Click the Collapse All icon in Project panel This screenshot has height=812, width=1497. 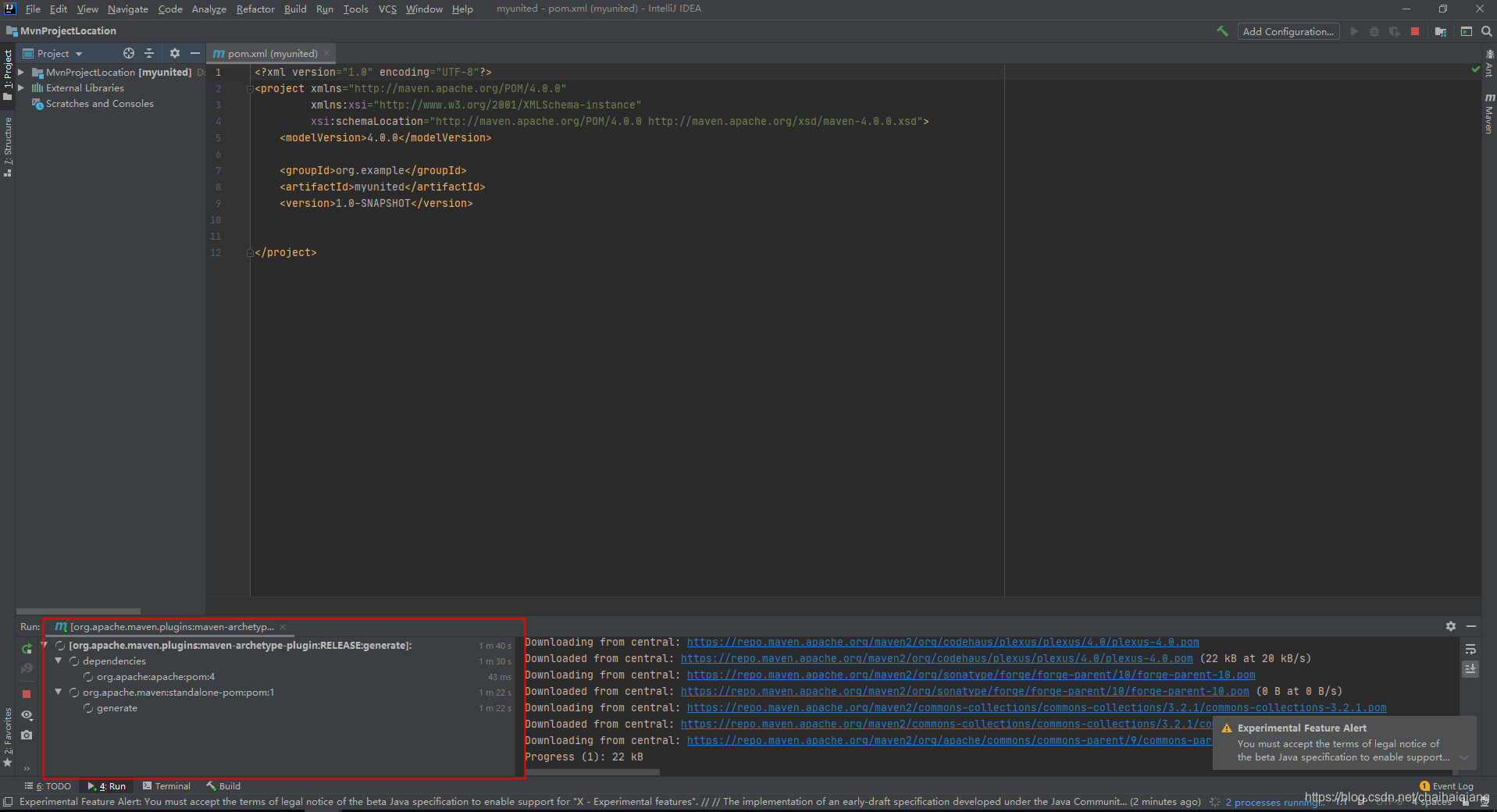coord(149,53)
